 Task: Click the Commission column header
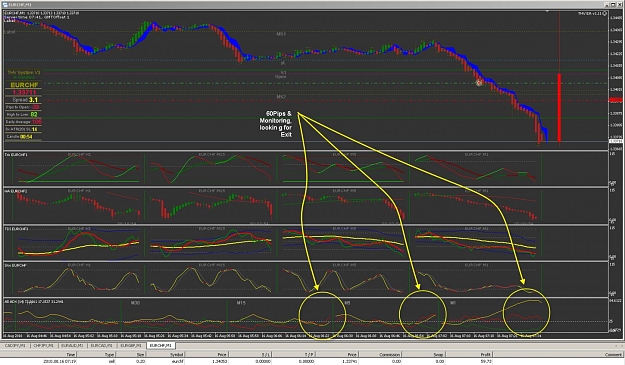click(389, 354)
